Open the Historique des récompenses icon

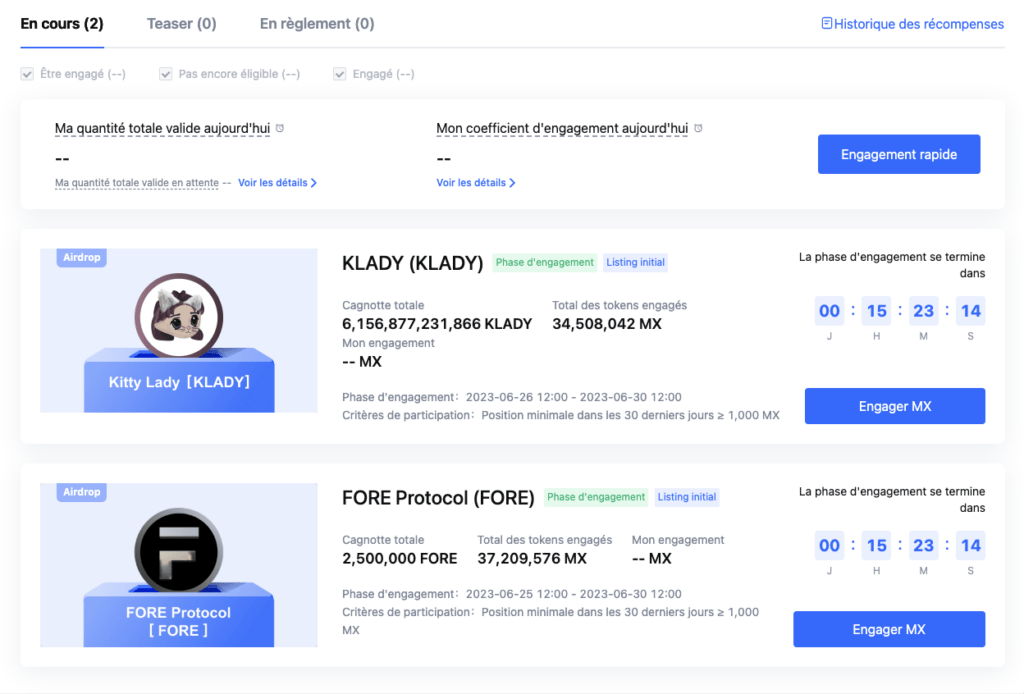[826, 24]
